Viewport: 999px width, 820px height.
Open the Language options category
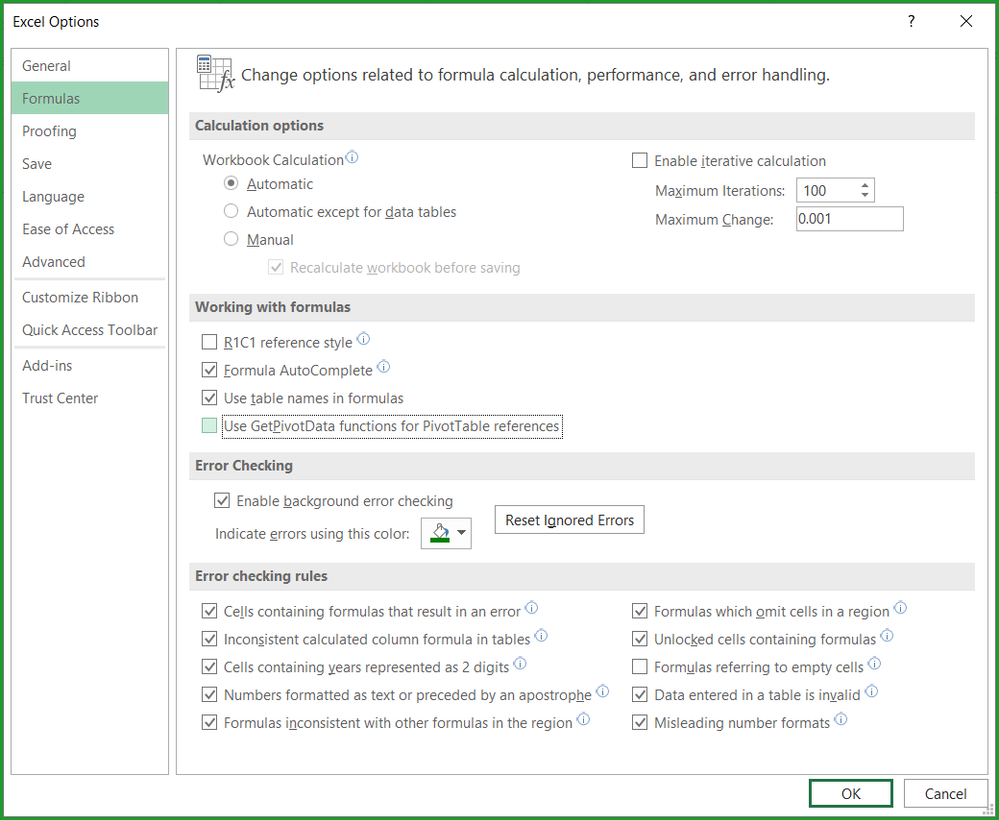click(90, 196)
